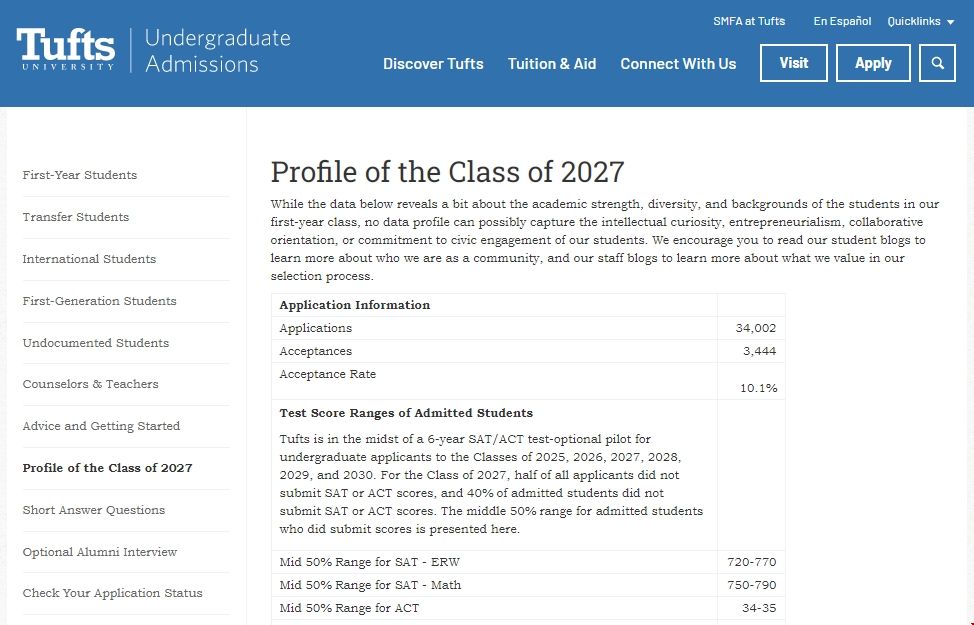Viewport: 974px width, 625px height.
Task: View Short Answer Questions page
Action: pos(94,510)
